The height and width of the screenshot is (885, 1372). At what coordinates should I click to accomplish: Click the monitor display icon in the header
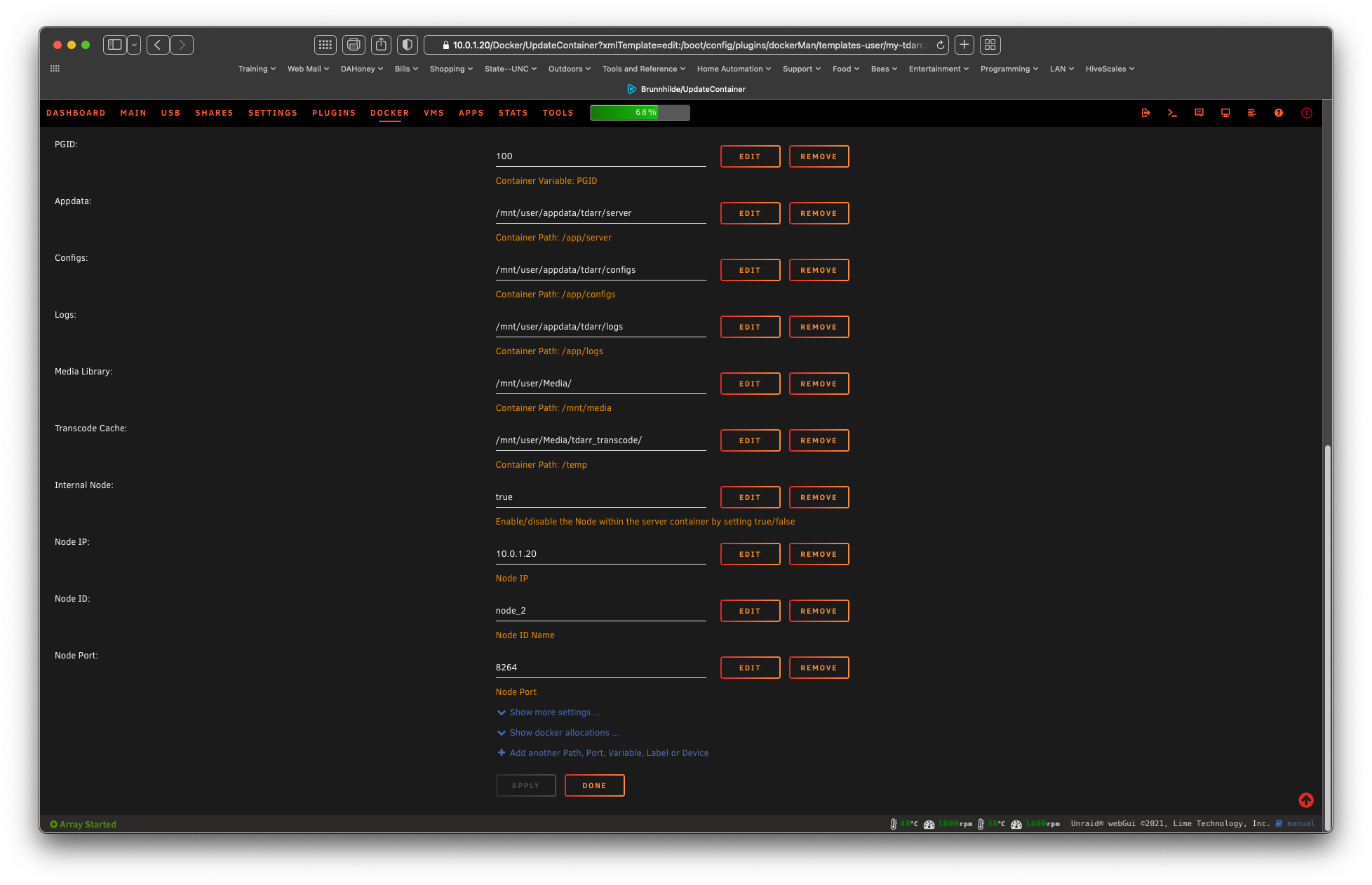pyautogui.click(x=1225, y=113)
